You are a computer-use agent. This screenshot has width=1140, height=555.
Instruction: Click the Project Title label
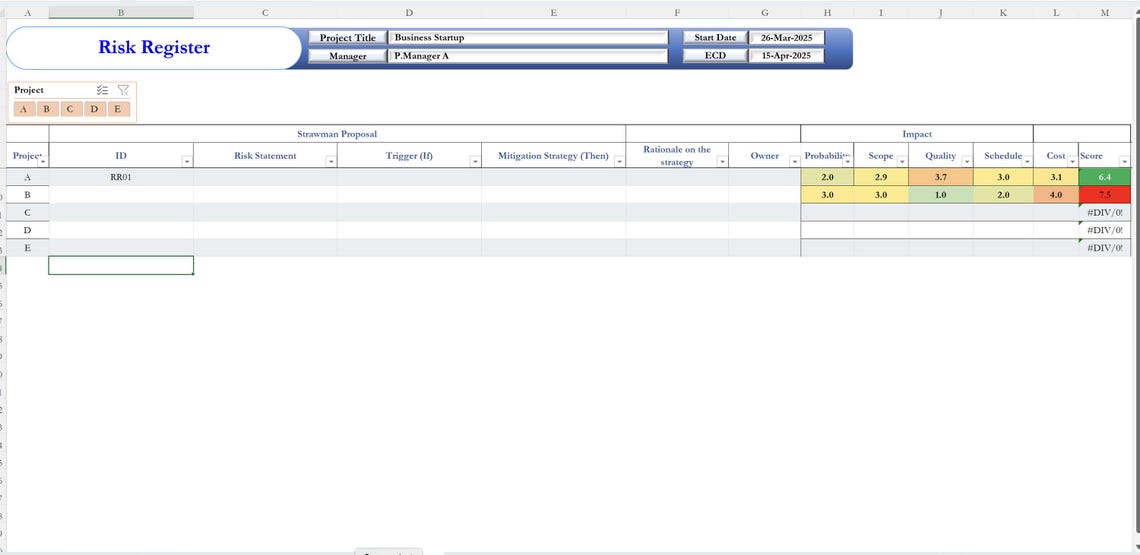point(348,38)
